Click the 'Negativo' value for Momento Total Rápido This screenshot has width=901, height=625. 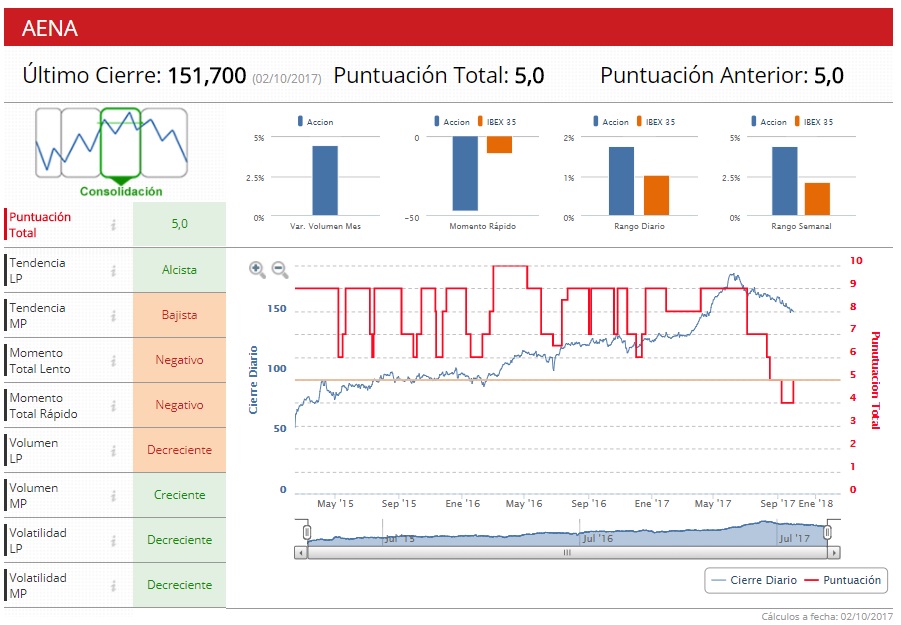[x=179, y=405]
